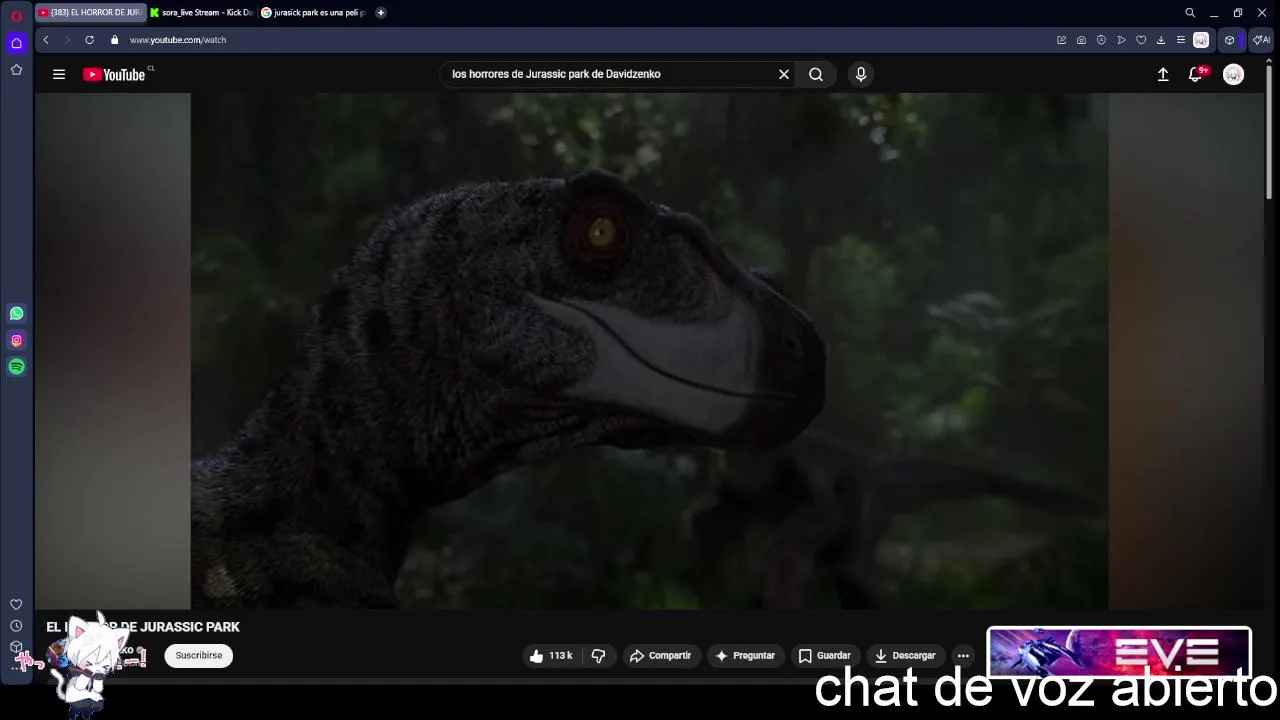Ask about the video with Preguntar
This screenshot has width=1280, height=720.
click(x=745, y=656)
